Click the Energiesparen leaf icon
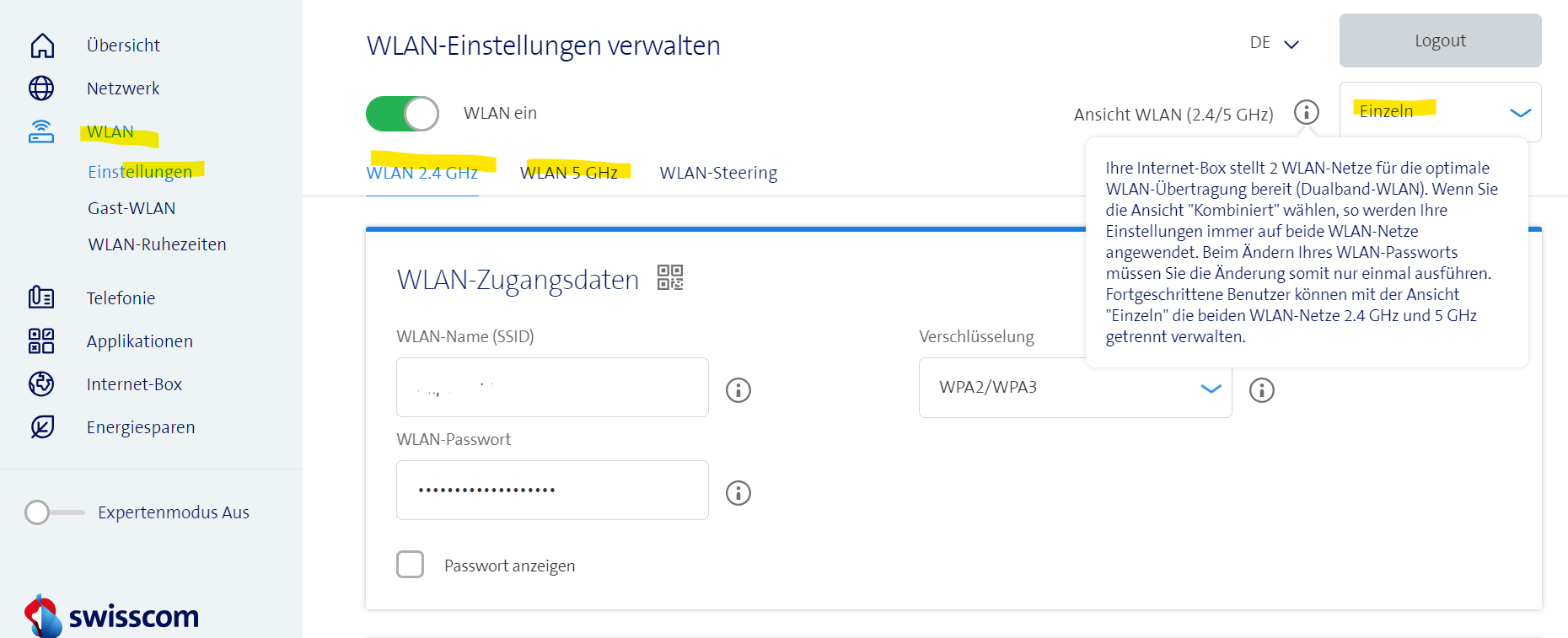 pyautogui.click(x=42, y=427)
